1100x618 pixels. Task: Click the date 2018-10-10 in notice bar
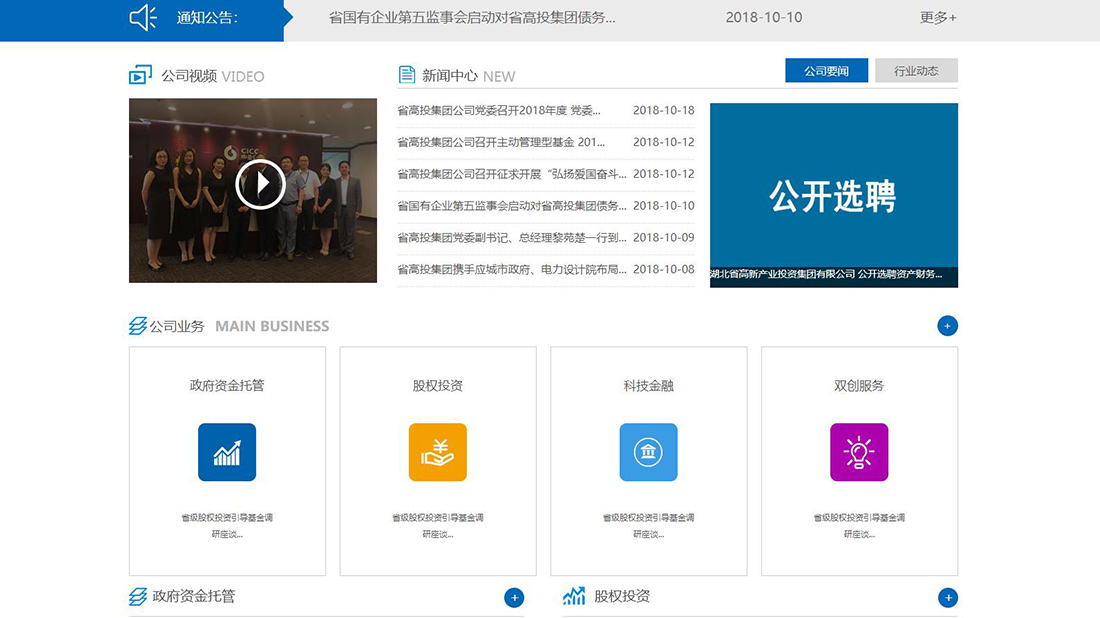click(764, 18)
